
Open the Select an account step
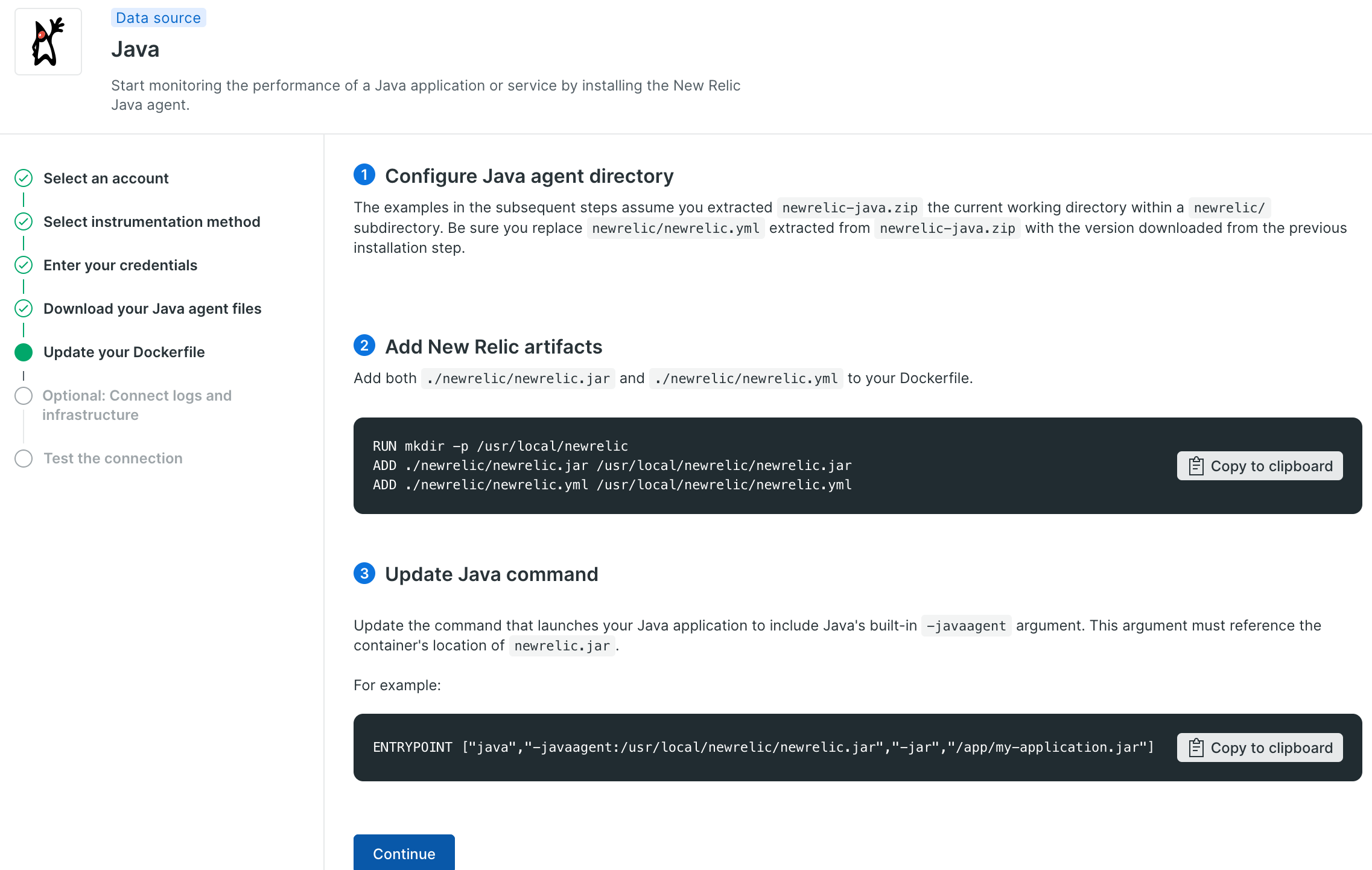coord(106,178)
